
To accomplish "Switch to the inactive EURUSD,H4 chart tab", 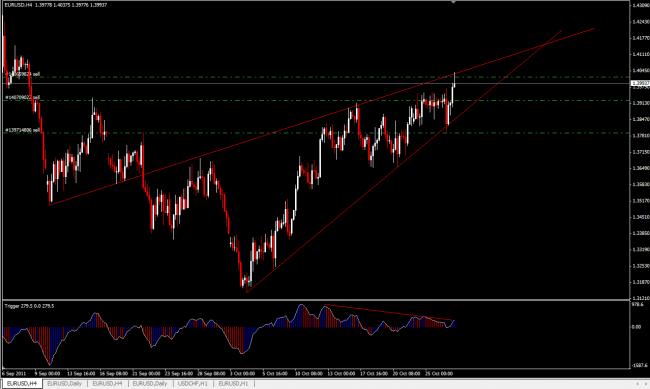I will [107, 384].
